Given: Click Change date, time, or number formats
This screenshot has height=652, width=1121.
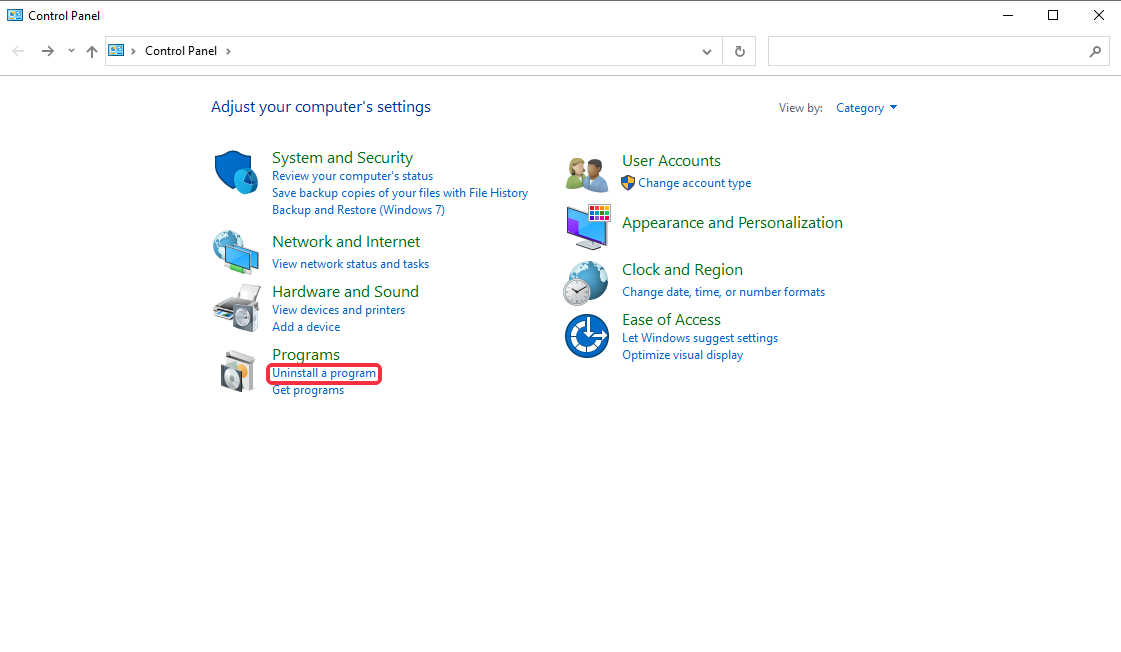Looking at the screenshot, I should 724,292.
